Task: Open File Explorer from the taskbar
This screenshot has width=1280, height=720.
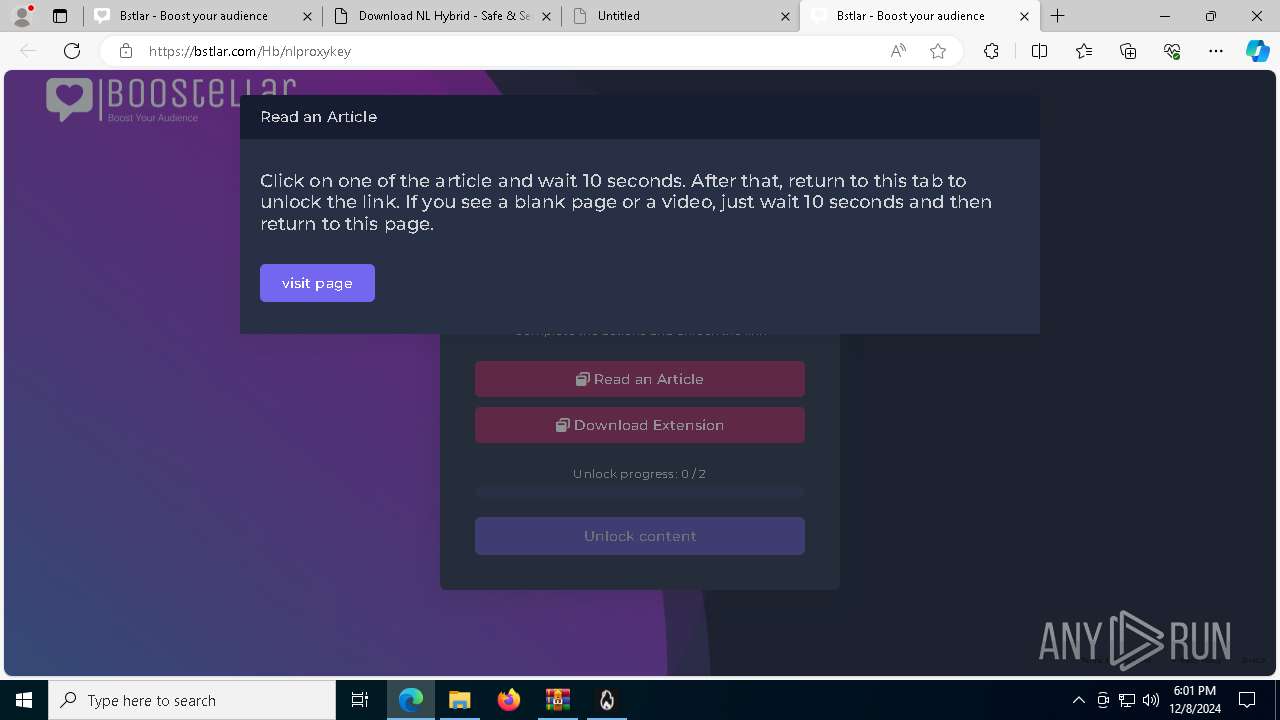Action: pos(459,700)
